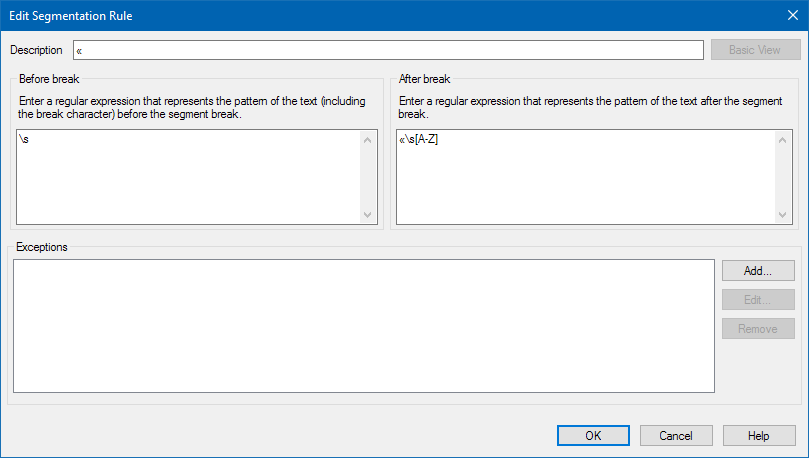809x458 pixels.
Task: Focus the Before break regex text area
Action: pyautogui.click(x=188, y=177)
